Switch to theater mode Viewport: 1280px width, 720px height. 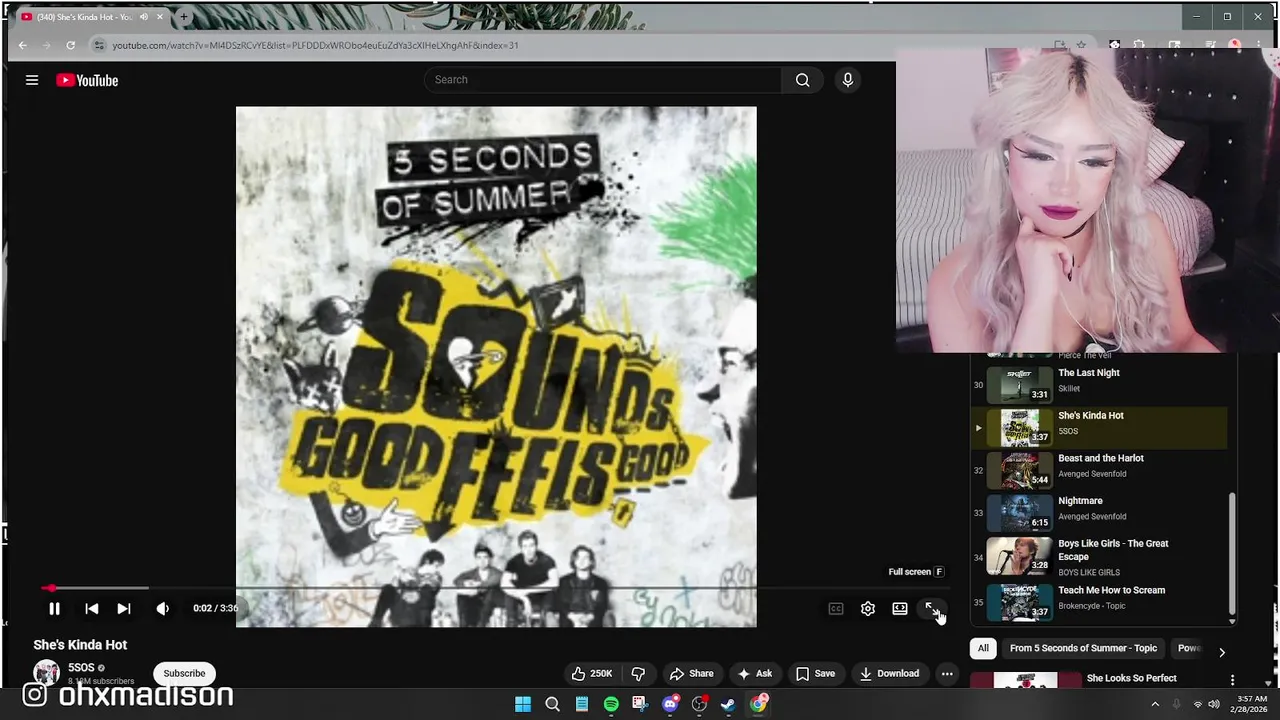tap(900, 608)
